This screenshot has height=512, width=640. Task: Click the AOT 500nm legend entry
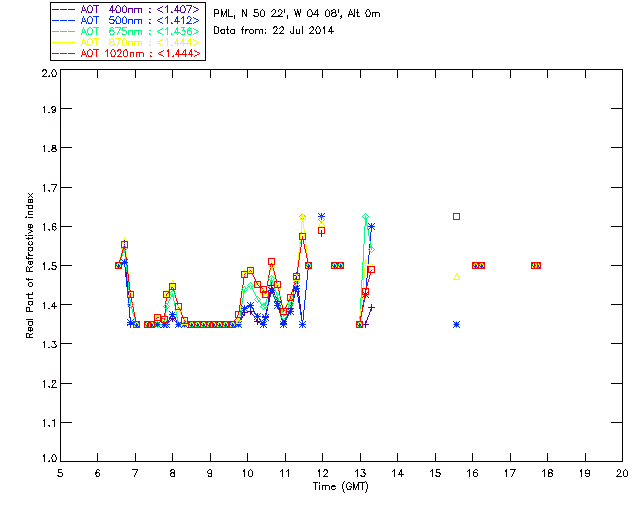pyautogui.click(x=127, y=20)
